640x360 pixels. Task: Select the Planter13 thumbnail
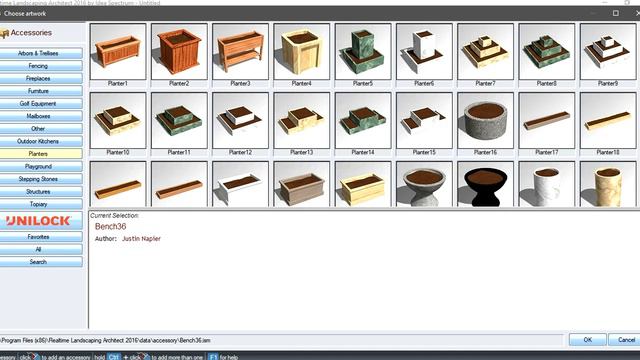pyautogui.click(x=302, y=120)
